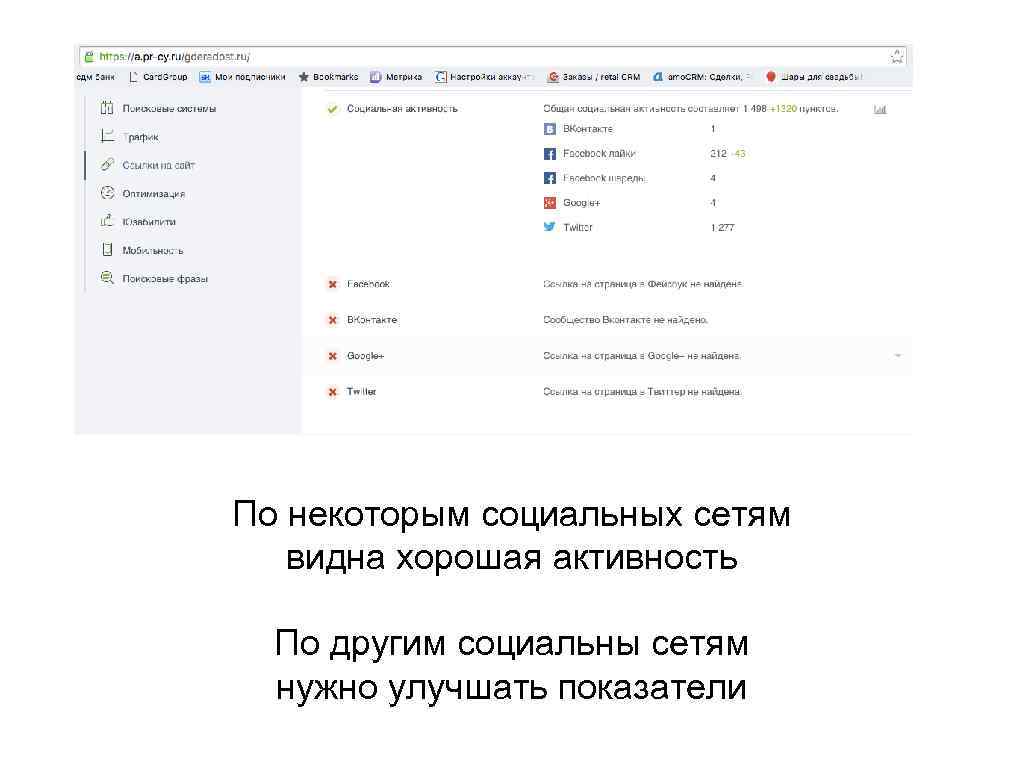The width and height of the screenshot is (1024, 768).
Task: Open the Юзабилити sidebar icon
Action: point(108,221)
